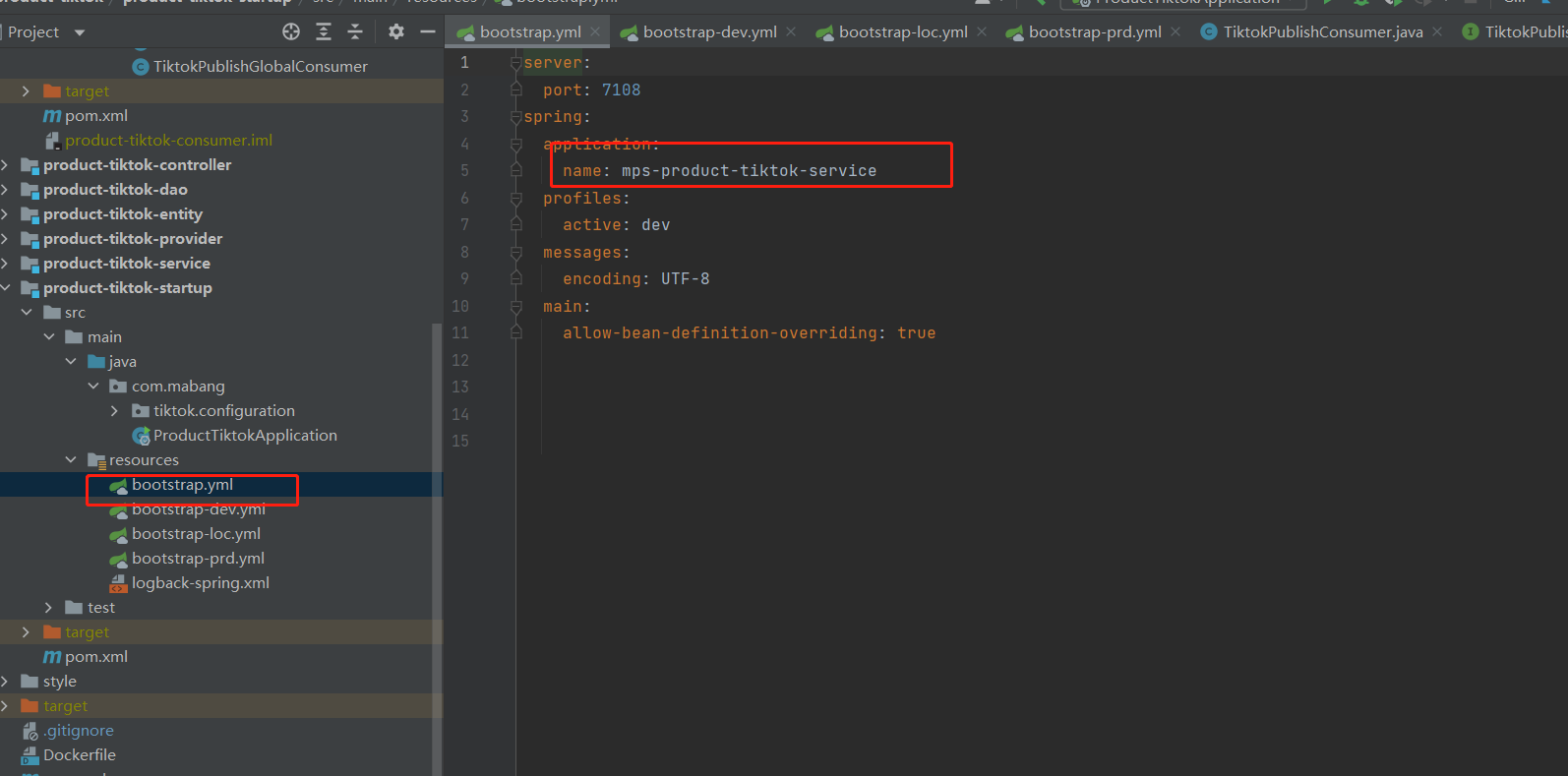Hide the Project tool window

click(x=428, y=32)
